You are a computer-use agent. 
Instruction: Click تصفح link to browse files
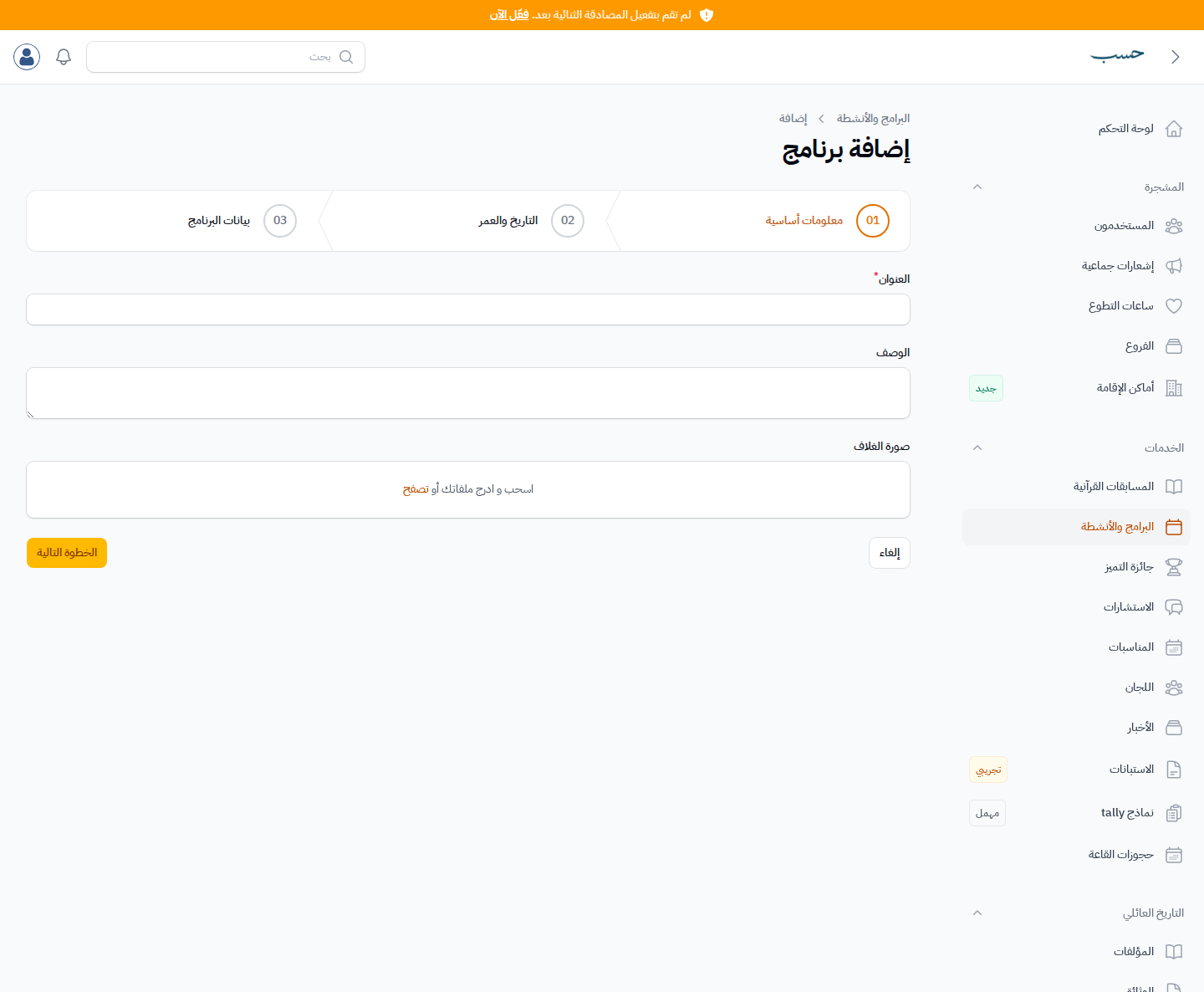[416, 489]
